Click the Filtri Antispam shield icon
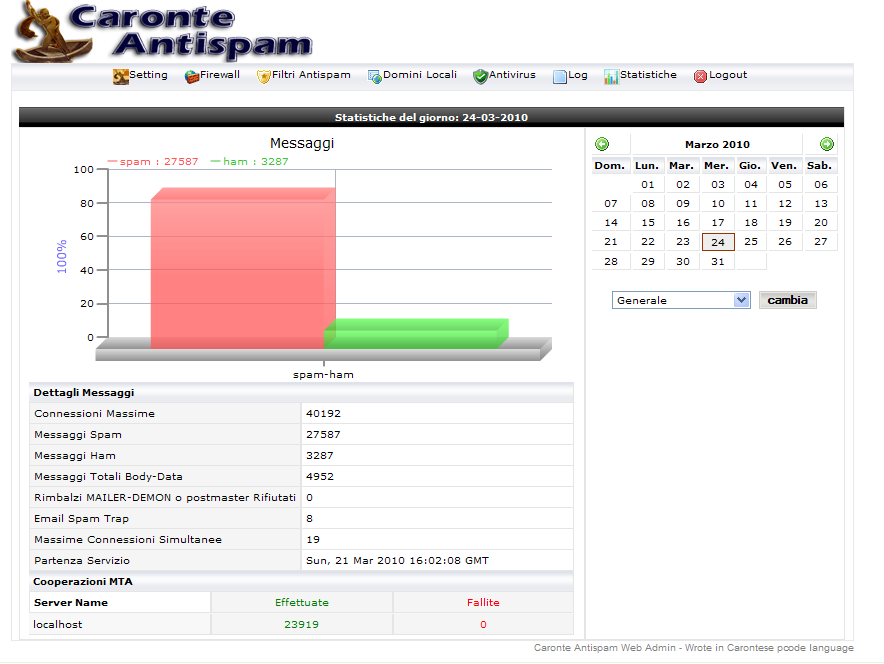 (264, 77)
